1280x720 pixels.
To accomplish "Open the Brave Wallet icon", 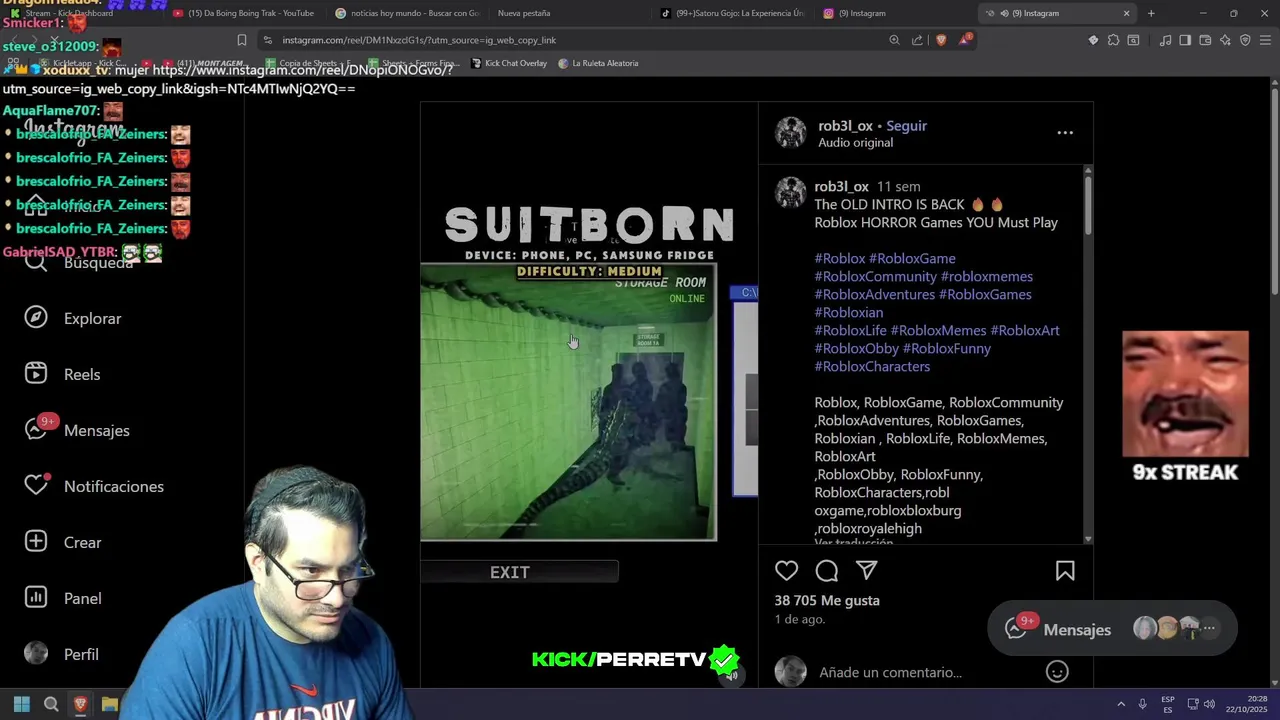I will pos(1205,40).
